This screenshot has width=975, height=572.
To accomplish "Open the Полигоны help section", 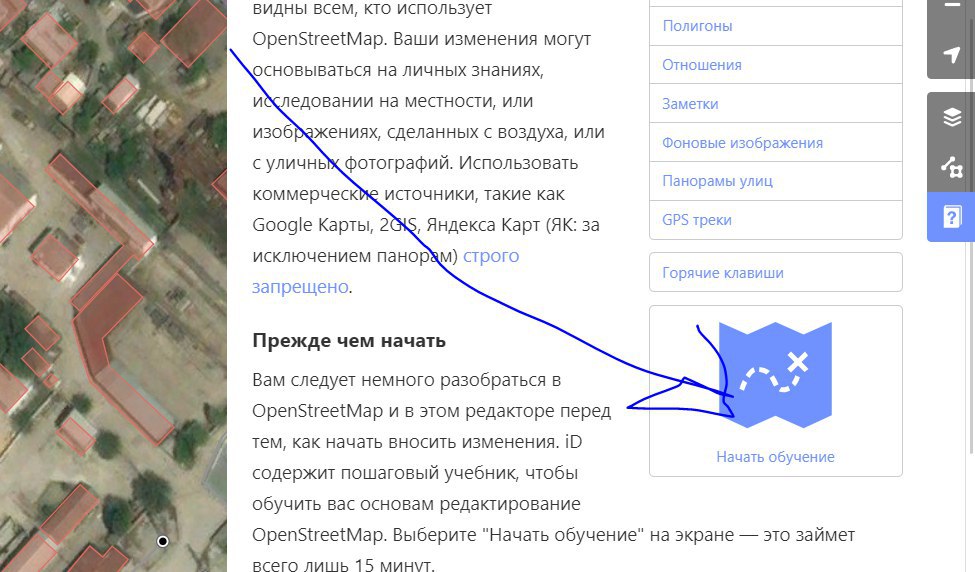I will (775, 26).
